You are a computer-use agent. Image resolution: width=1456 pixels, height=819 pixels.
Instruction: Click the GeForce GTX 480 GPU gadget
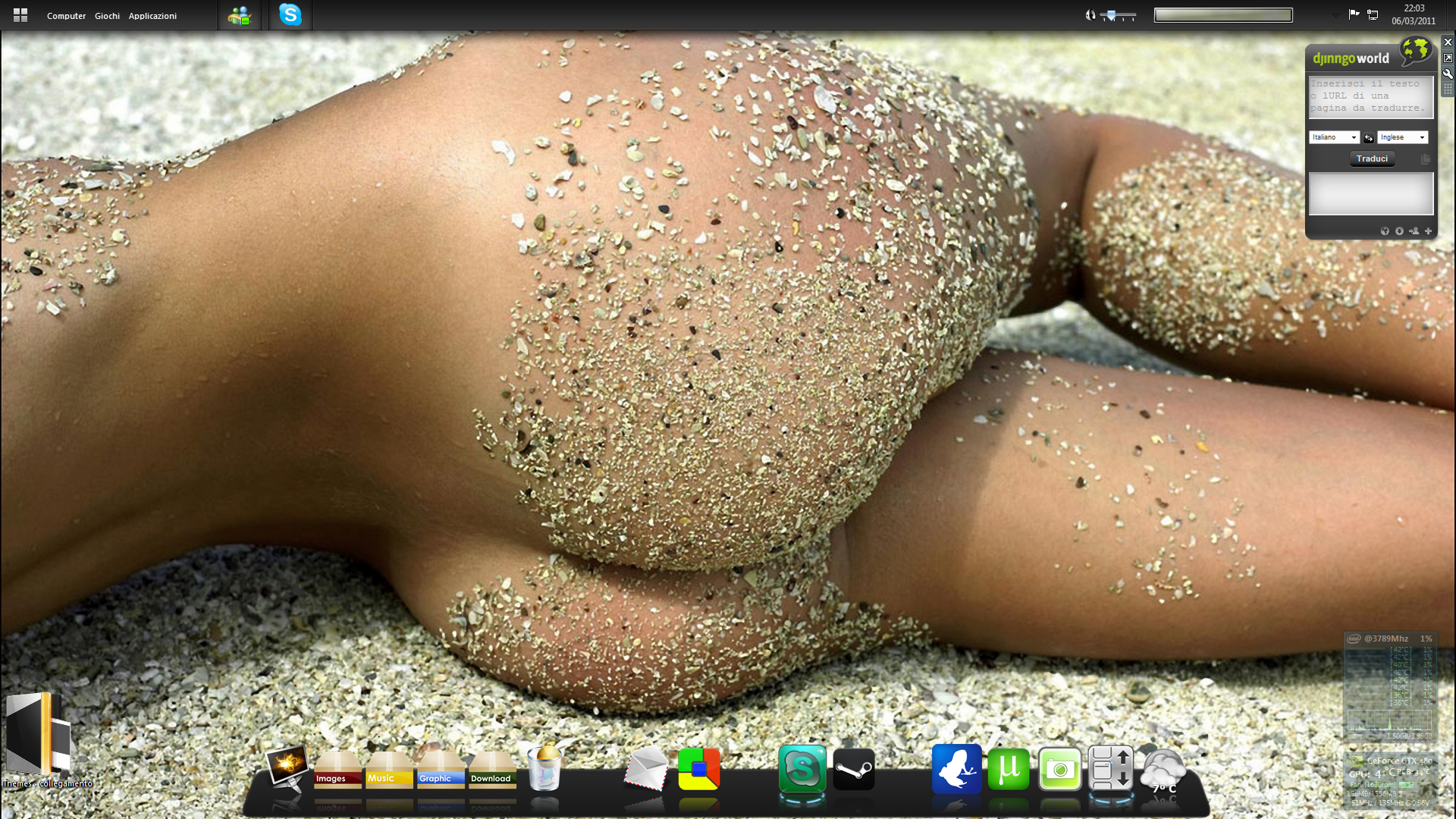(x=1390, y=780)
